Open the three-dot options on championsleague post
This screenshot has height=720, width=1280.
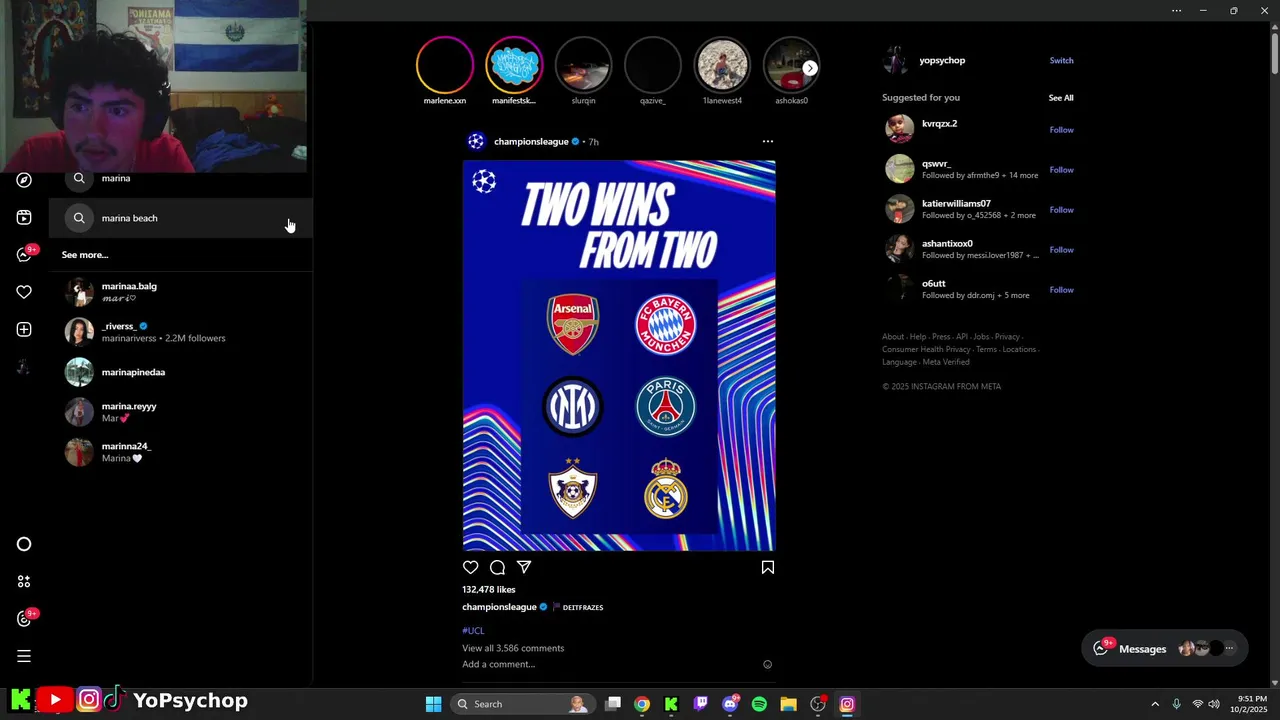pyautogui.click(x=768, y=141)
